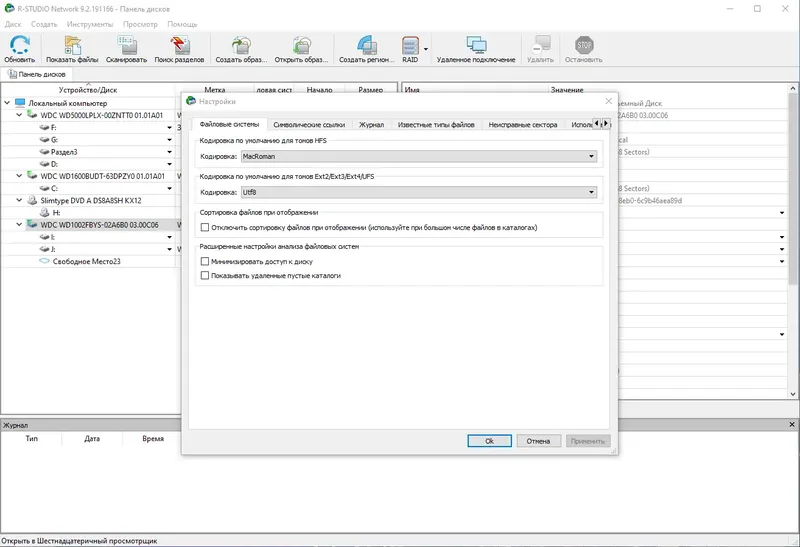
Task: Click the C: partition icon
Action: 44,188
